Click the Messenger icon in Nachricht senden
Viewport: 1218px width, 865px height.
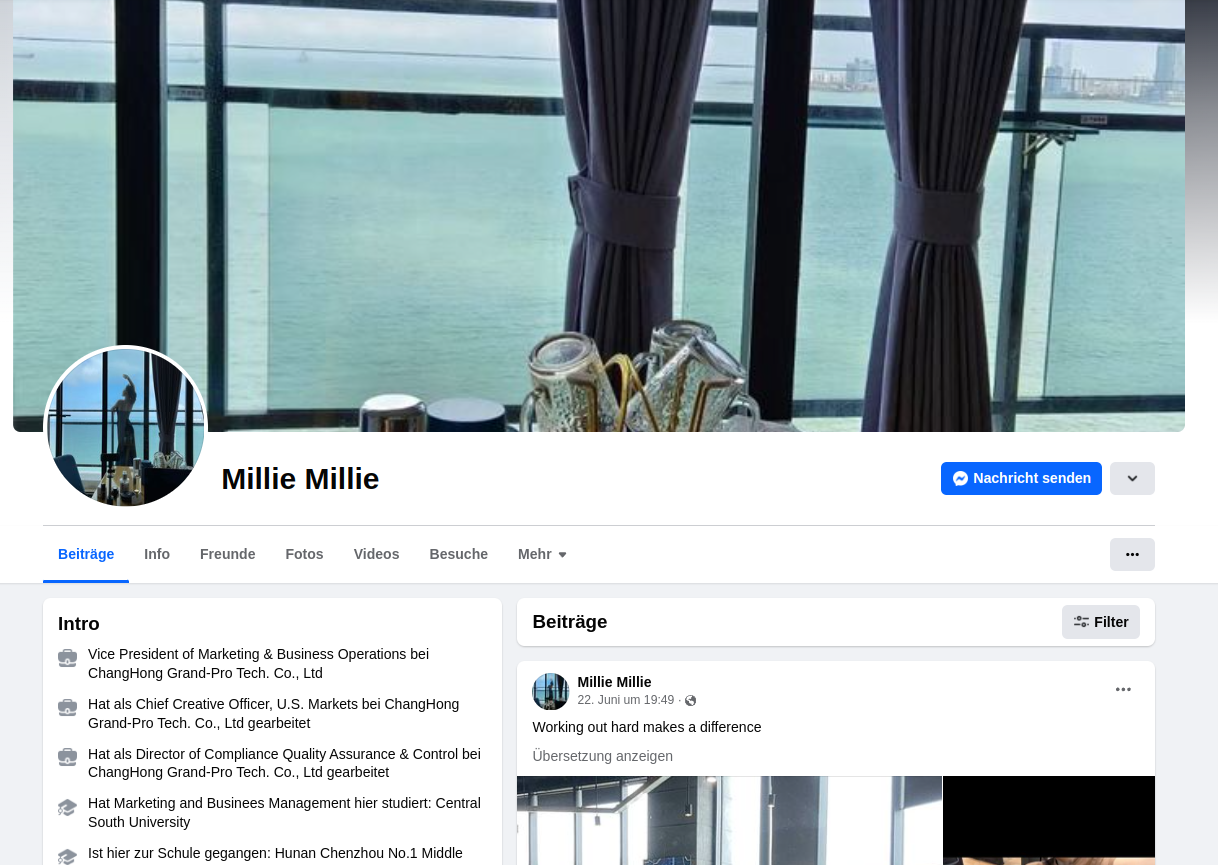pyautogui.click(x=960, y=478)
